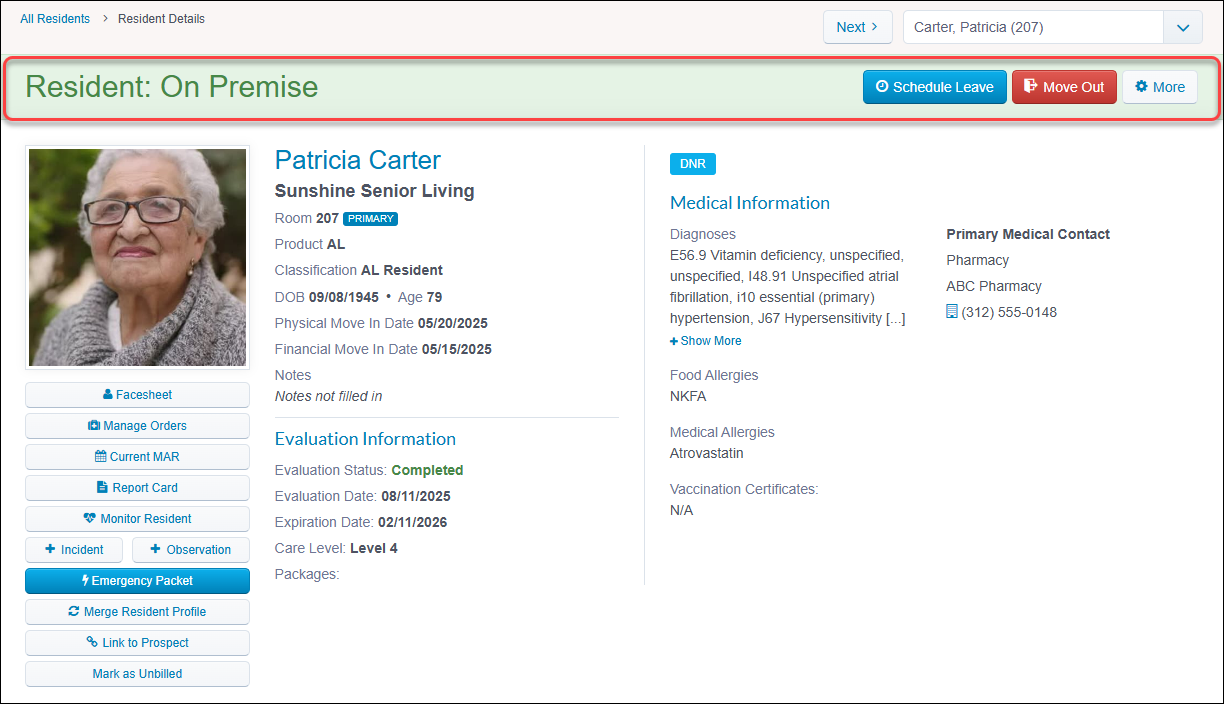Open the More options menu
Image resolution: width=1224 pixels, height=704 pixels.
tap(1159, 87)
